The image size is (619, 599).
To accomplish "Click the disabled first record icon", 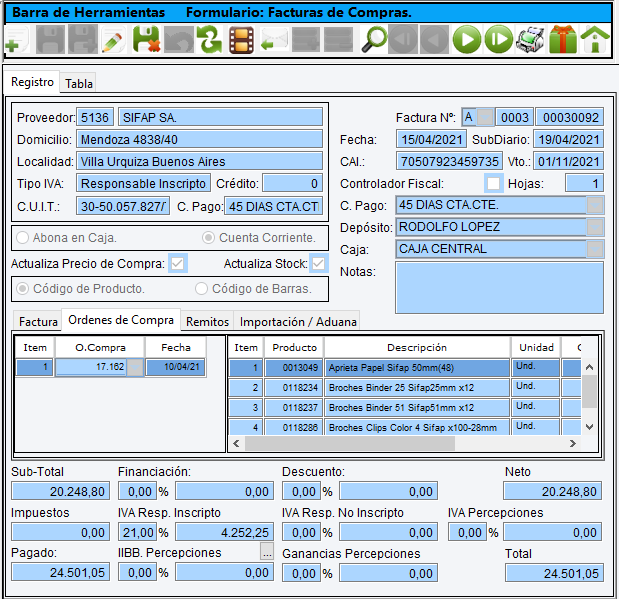I will coord(403,39).
